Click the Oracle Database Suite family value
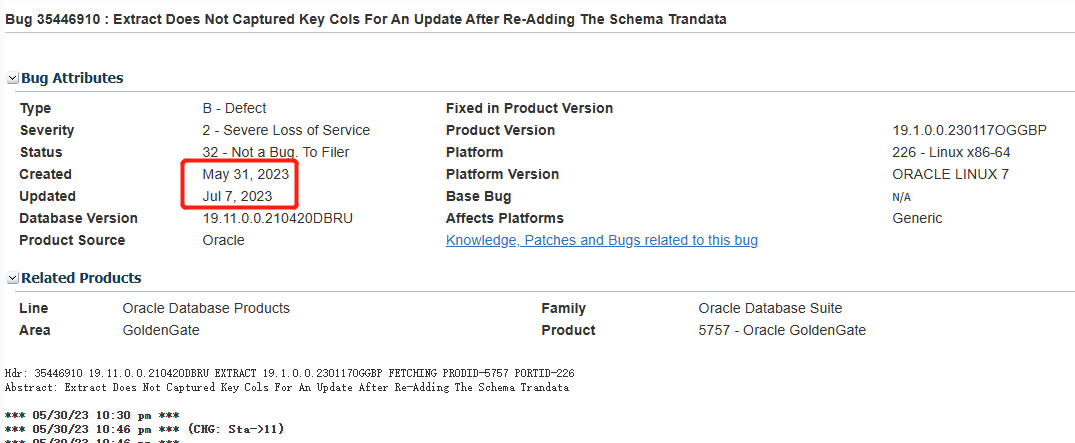 (770, 308)
